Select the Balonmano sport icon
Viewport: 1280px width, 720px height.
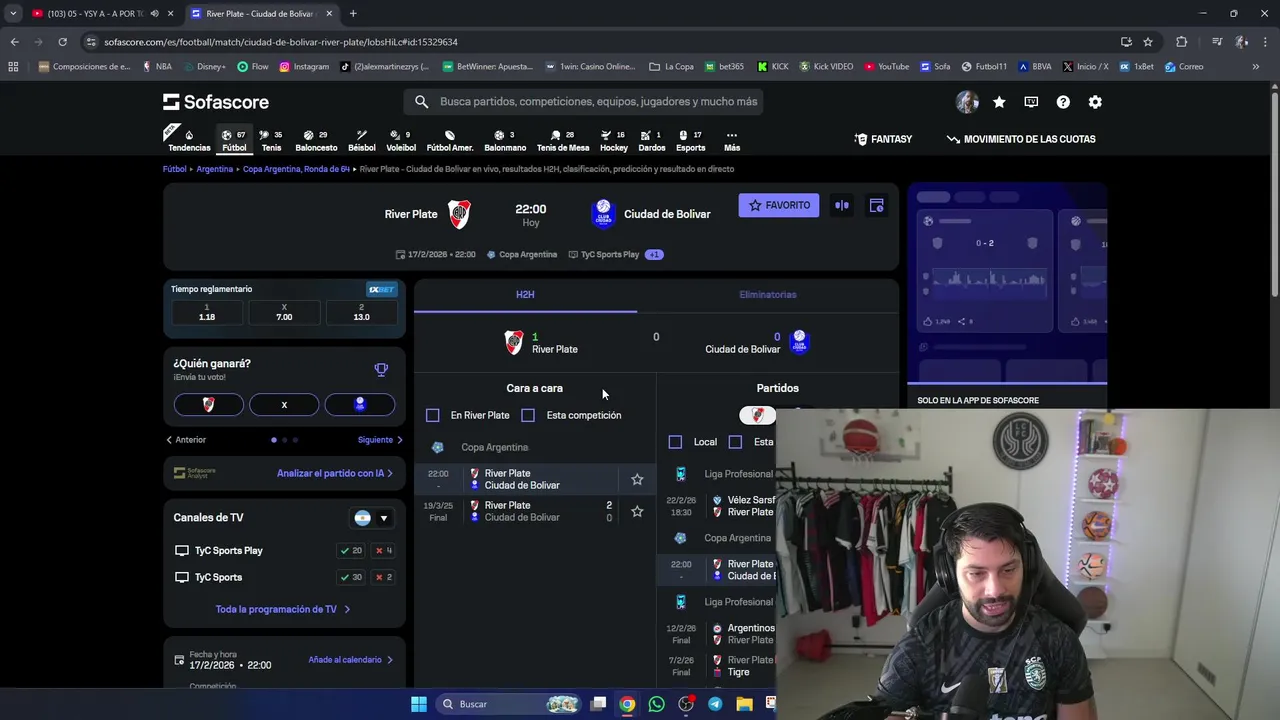[505, 140]
